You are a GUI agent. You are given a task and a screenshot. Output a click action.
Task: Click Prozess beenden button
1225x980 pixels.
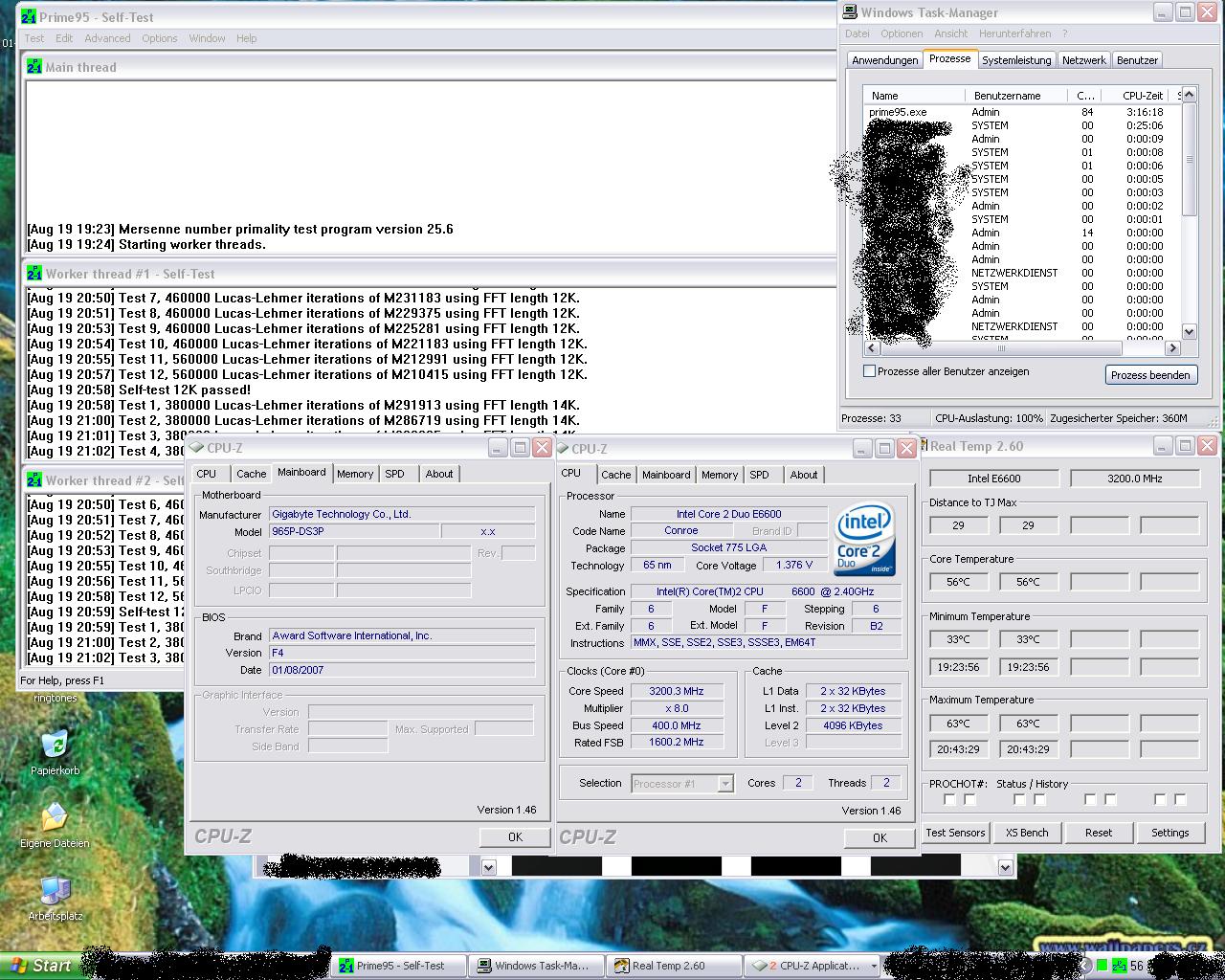[1150, 375]
